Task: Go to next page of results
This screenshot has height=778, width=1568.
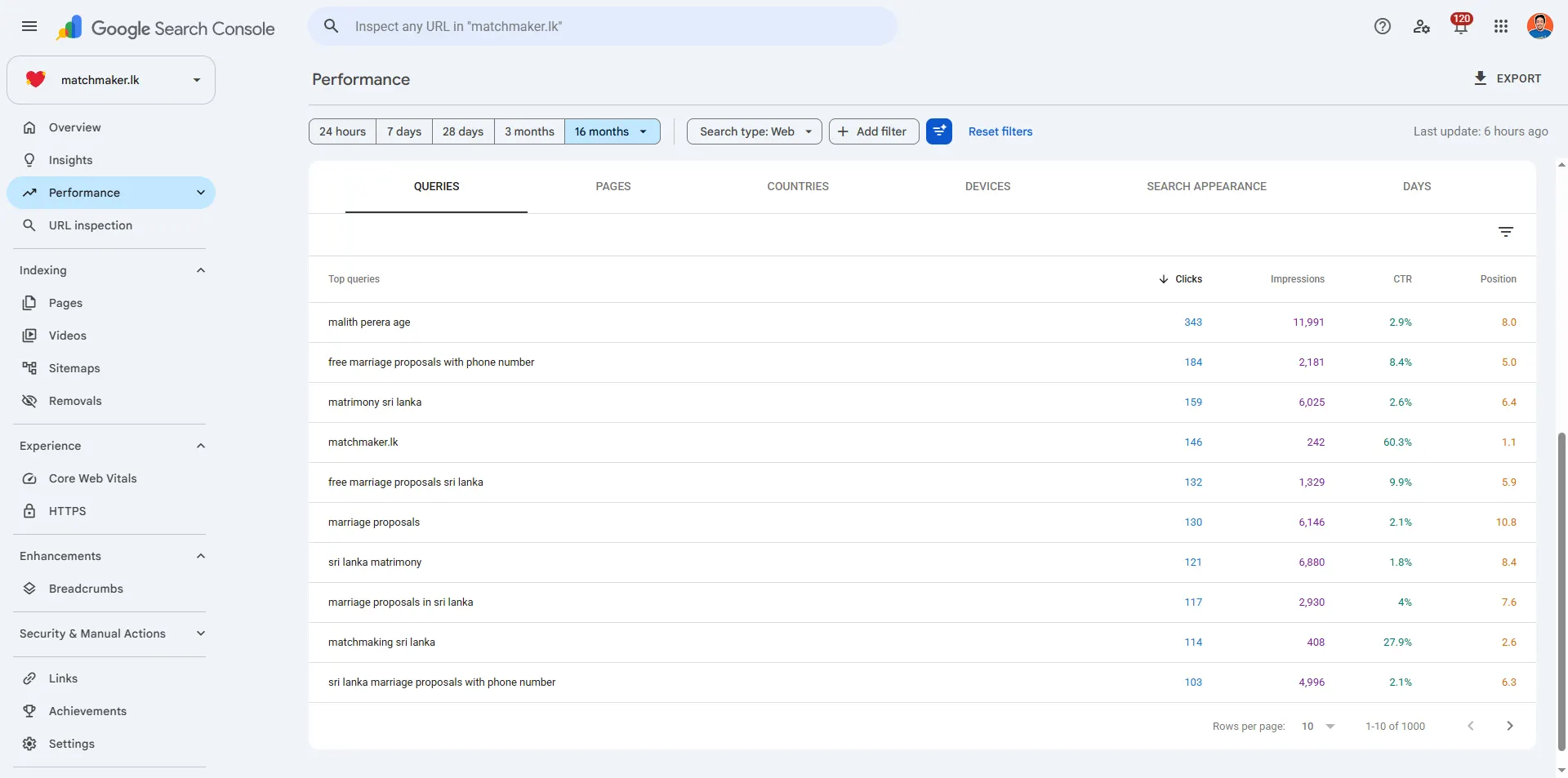Action: click(x=1509, y=726)
